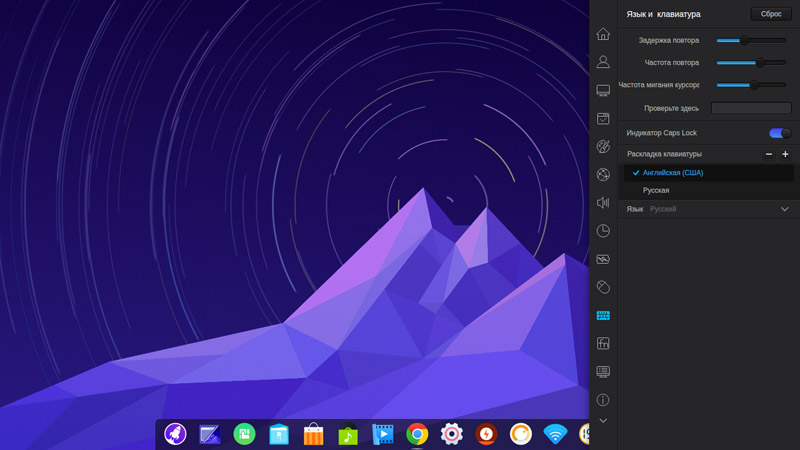The width and height of the screenshot is (800, 450).
Task: Open the green dock application icon
Action: click(244, 434)
